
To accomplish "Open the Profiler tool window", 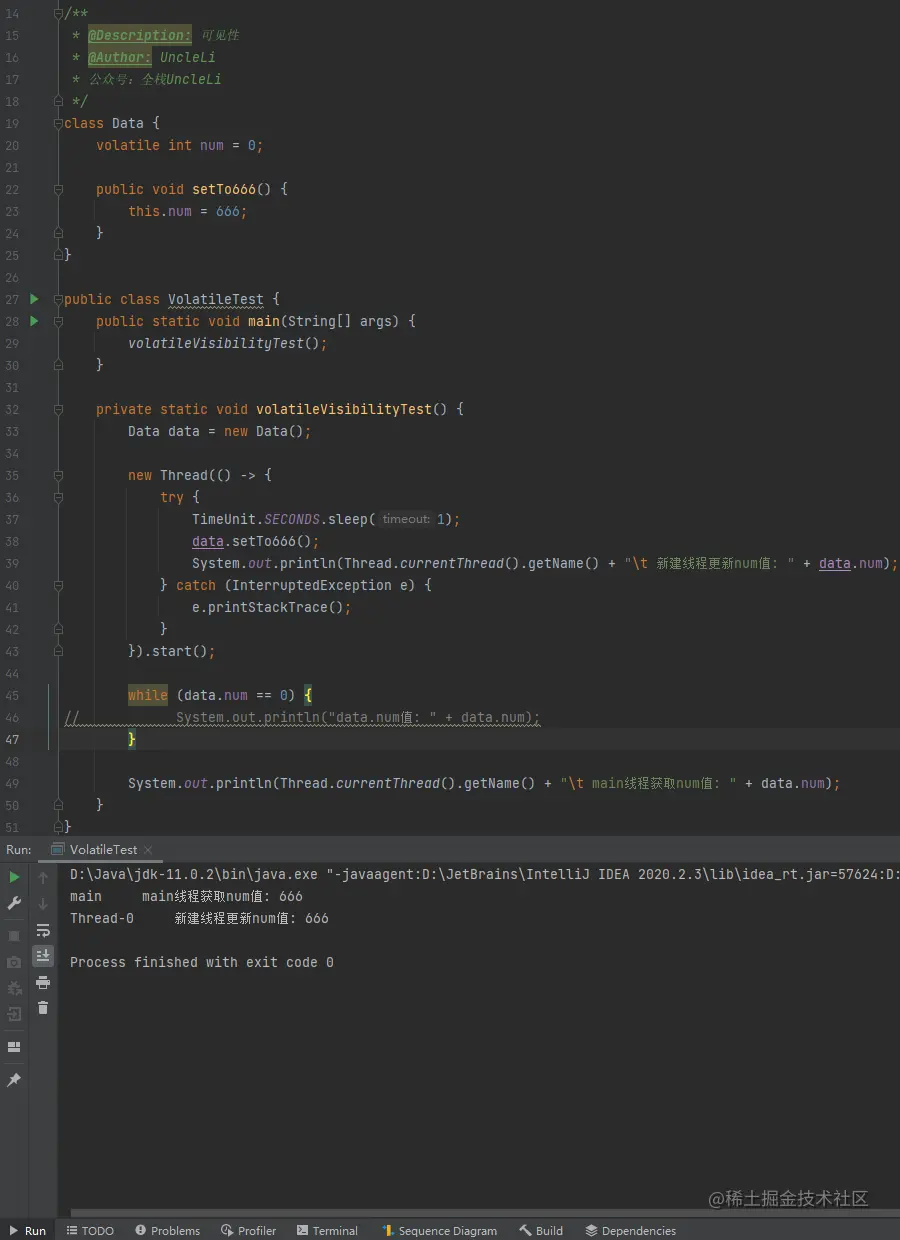I will (x=249, y=1230).
